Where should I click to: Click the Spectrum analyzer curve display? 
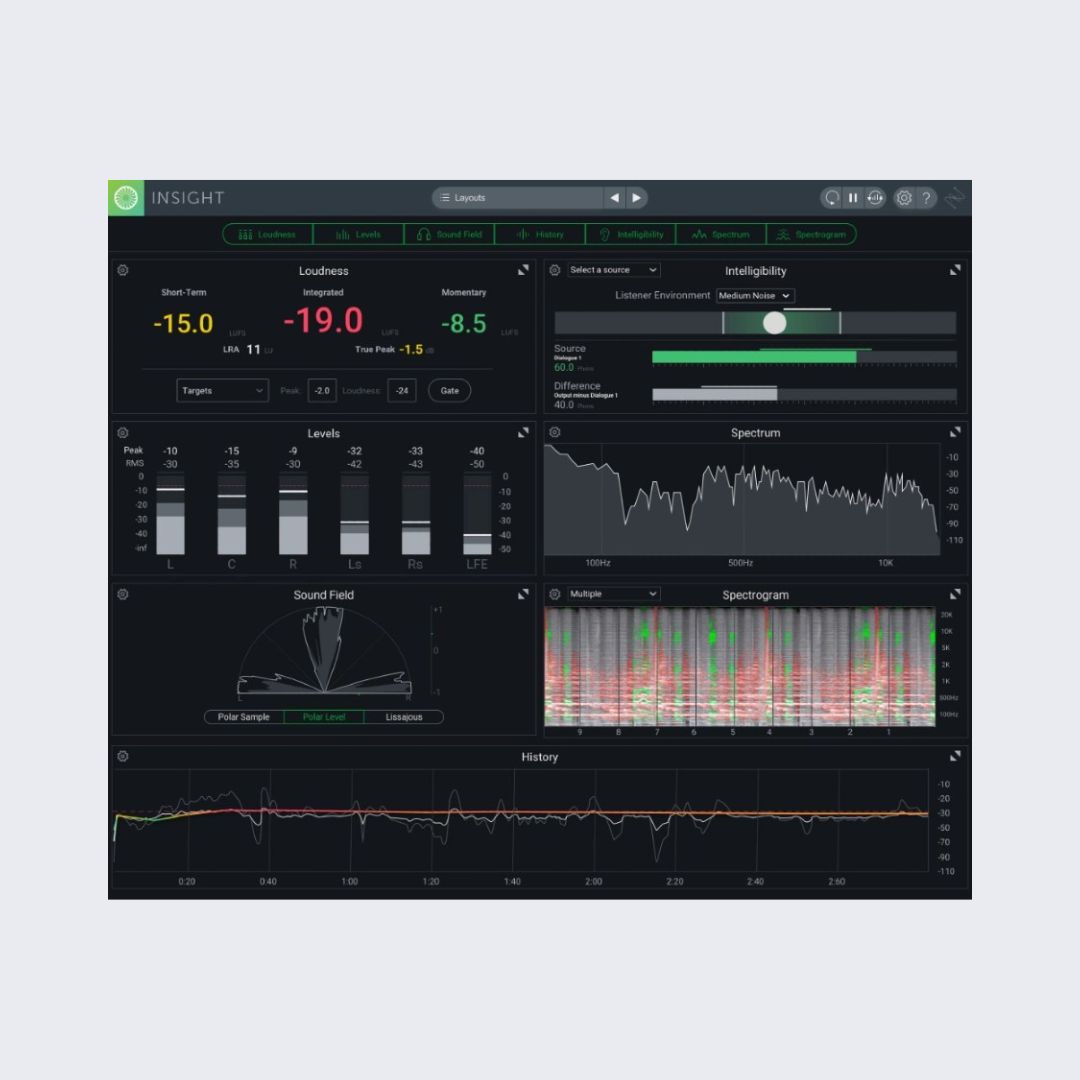[742, 499]
